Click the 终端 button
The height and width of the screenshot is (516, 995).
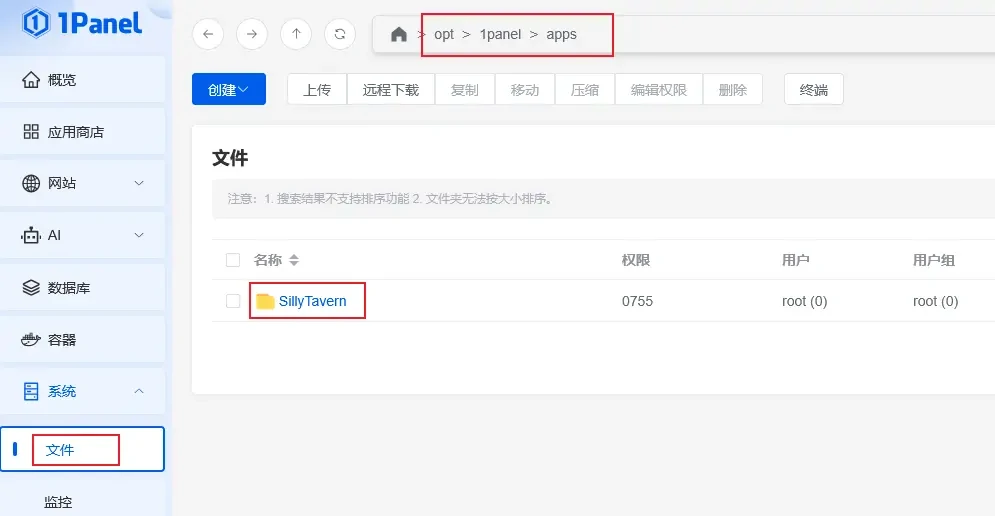click(x=813, y=89)
